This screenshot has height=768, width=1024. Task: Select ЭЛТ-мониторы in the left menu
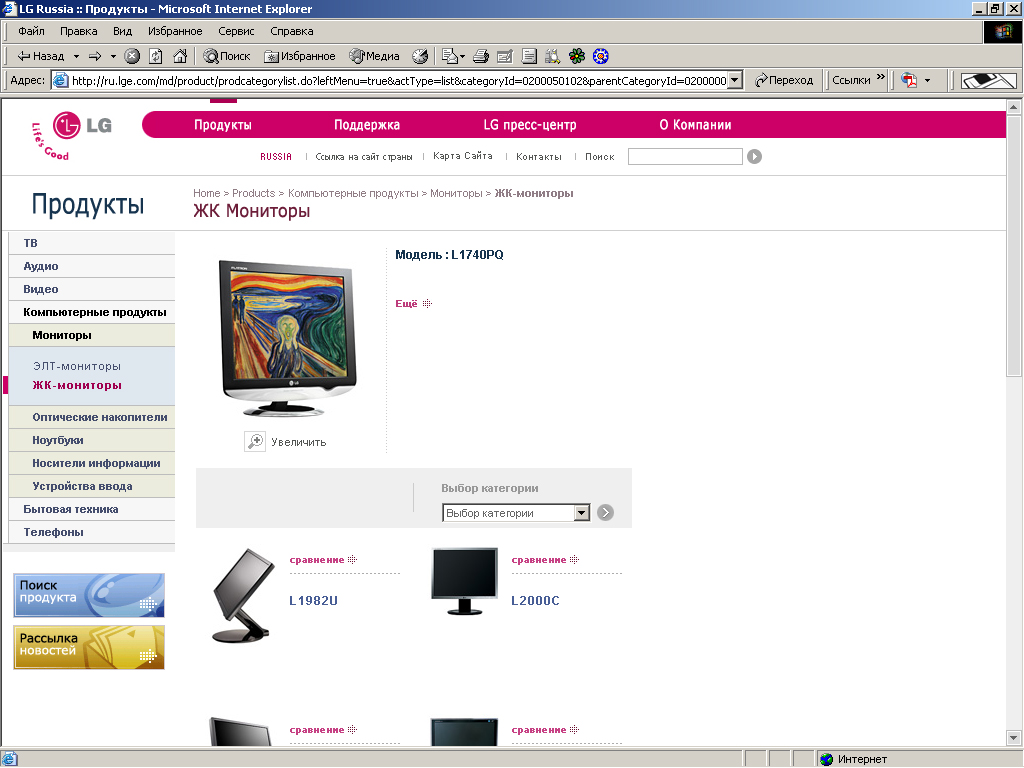pyautogui.click(x=77, y=366)
